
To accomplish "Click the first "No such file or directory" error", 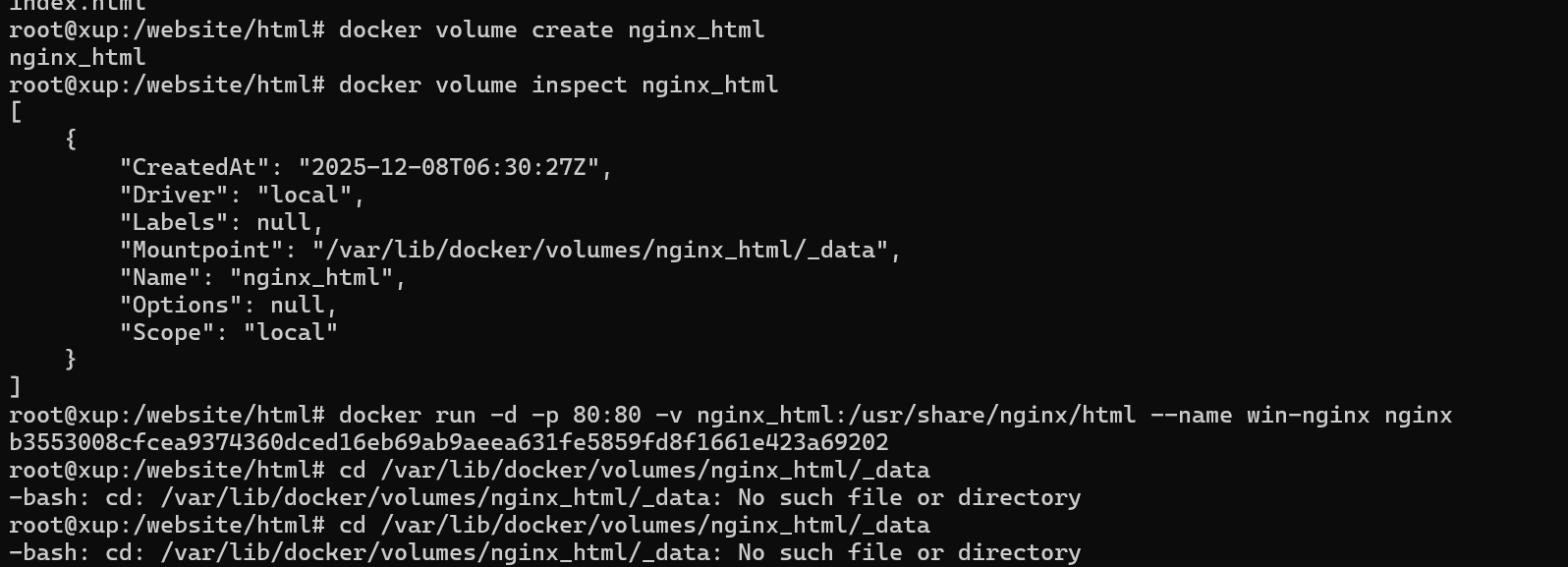I will [x=909, y=497].
